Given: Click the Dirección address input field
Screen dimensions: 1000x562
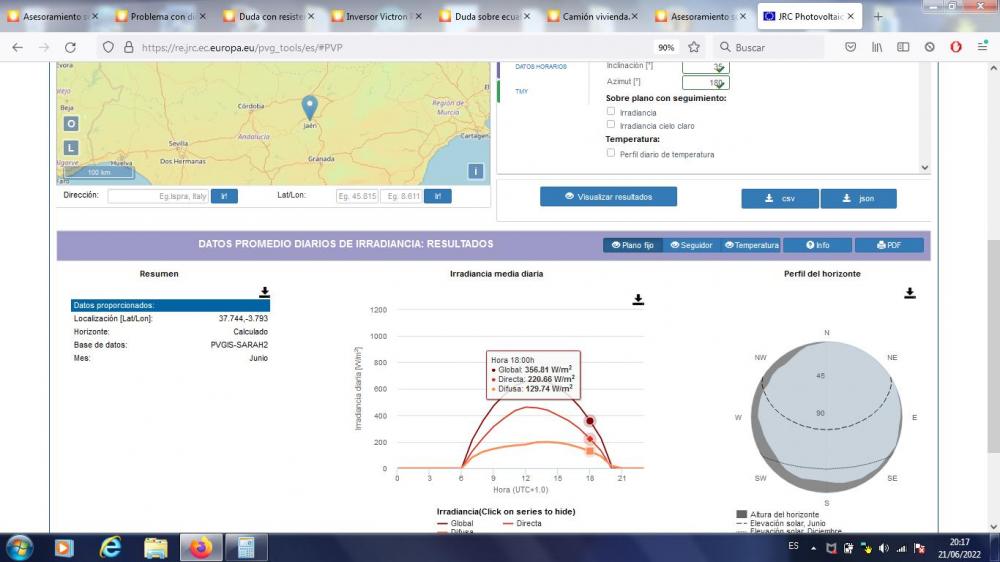Looking at the screenshot, I should pos(158,196).
